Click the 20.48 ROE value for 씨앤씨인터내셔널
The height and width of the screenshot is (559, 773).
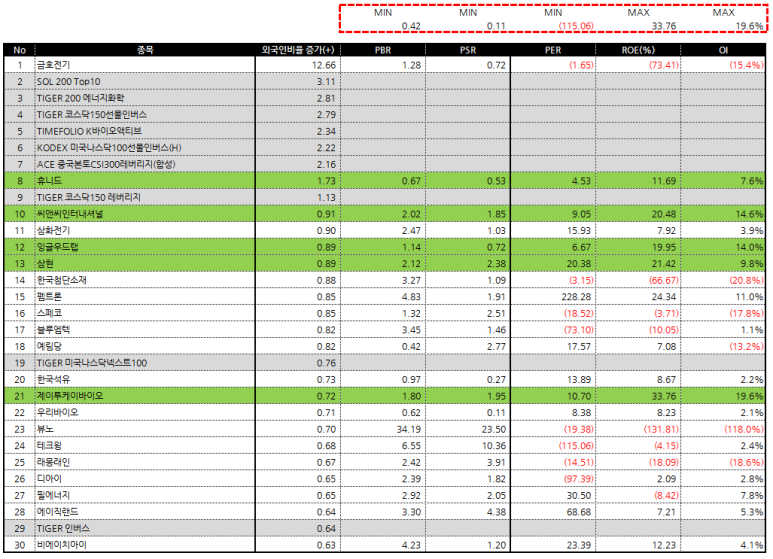[x=664, y=214]
